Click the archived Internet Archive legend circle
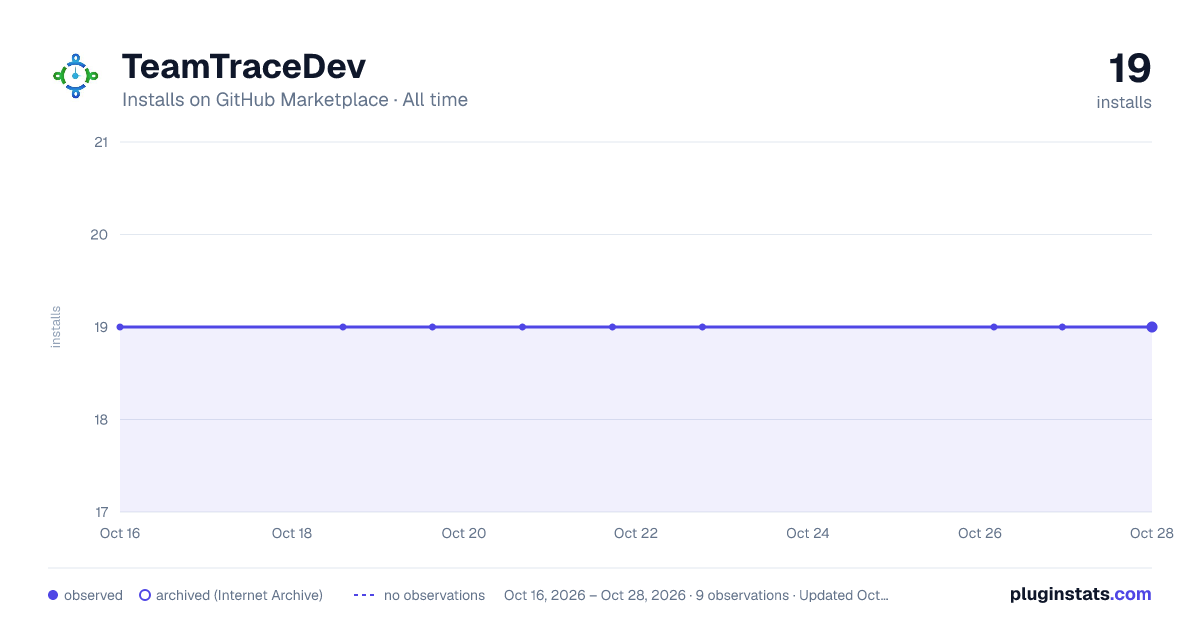This screenshot has height=630, width=1200. click(145, 595)
